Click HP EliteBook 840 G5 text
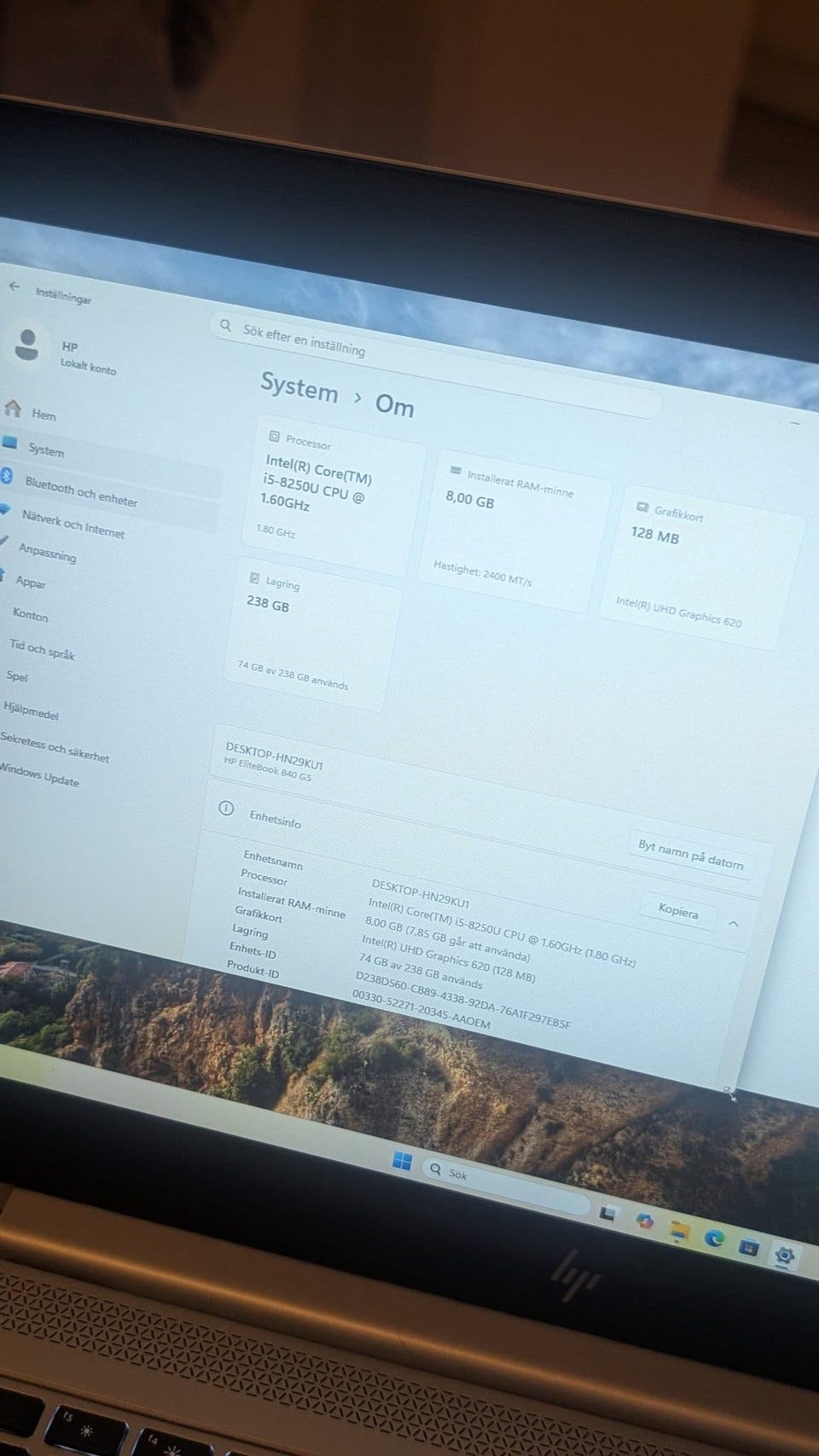The height and width of the screenshot is (1456, 819). point(267,769)
